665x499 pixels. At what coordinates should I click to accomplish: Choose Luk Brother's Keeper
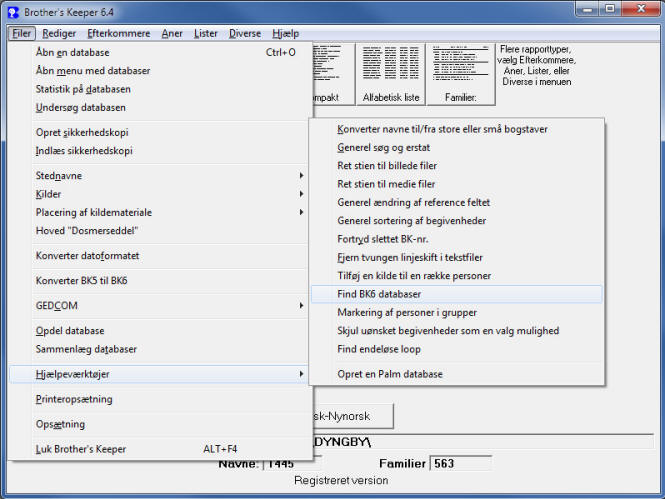click(160, 449)
